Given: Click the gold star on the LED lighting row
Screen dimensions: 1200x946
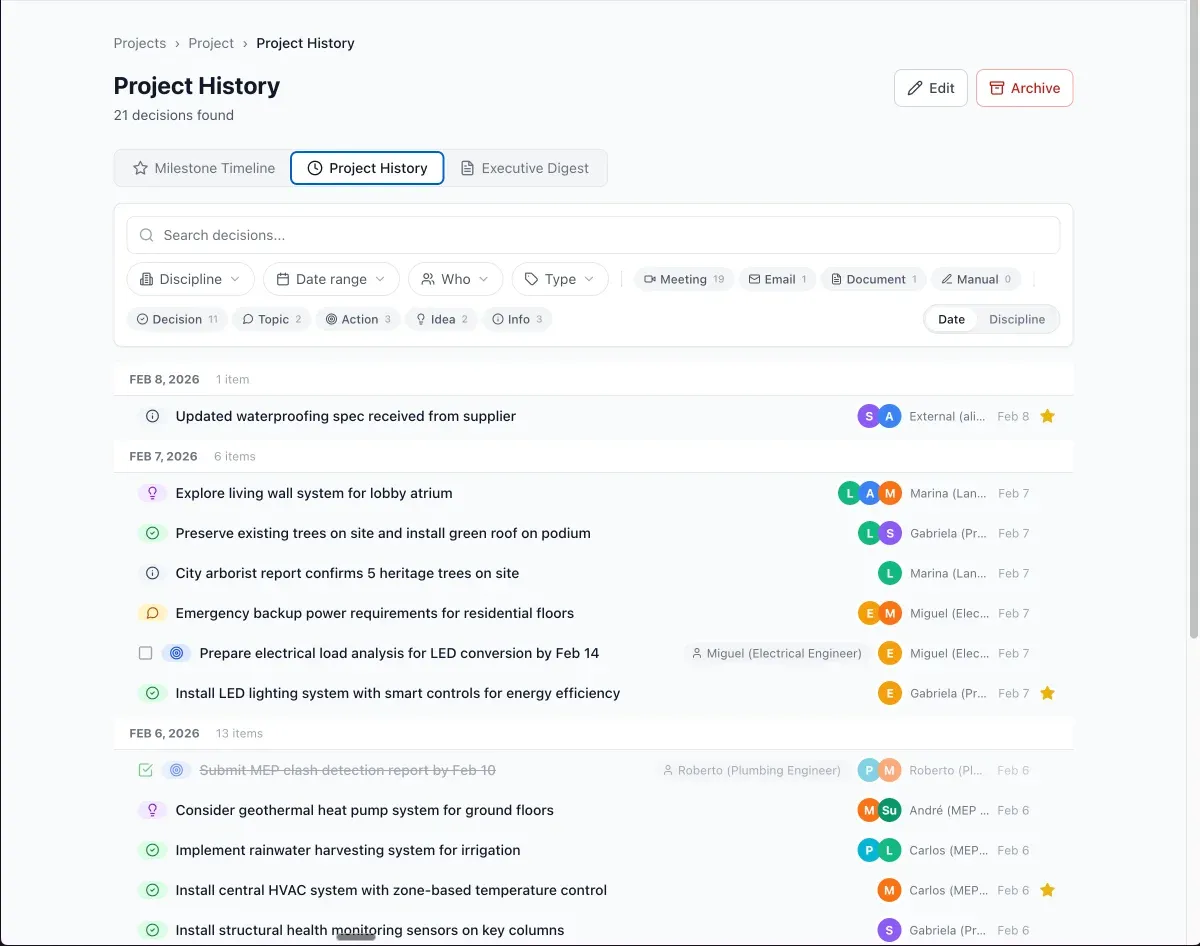Looking at the screenshot, I should pos(1047,693).
